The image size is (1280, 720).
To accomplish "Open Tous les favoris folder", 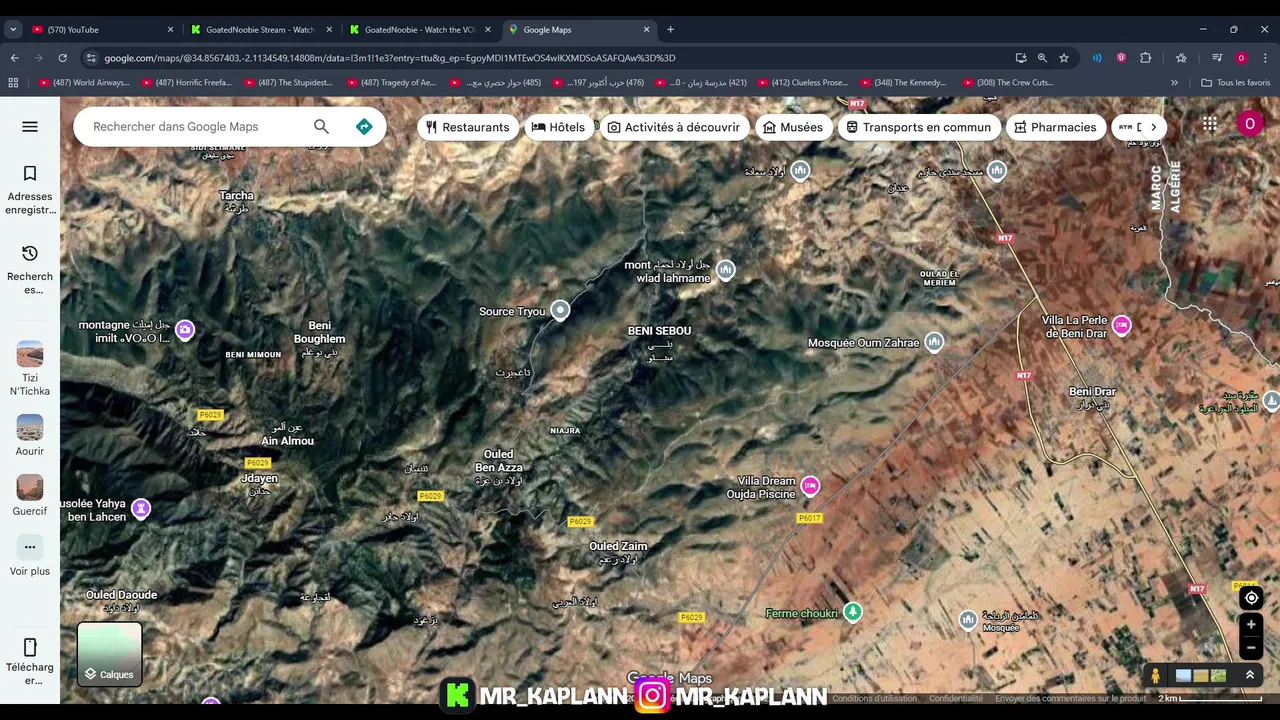I will (x=1236, y=83).
